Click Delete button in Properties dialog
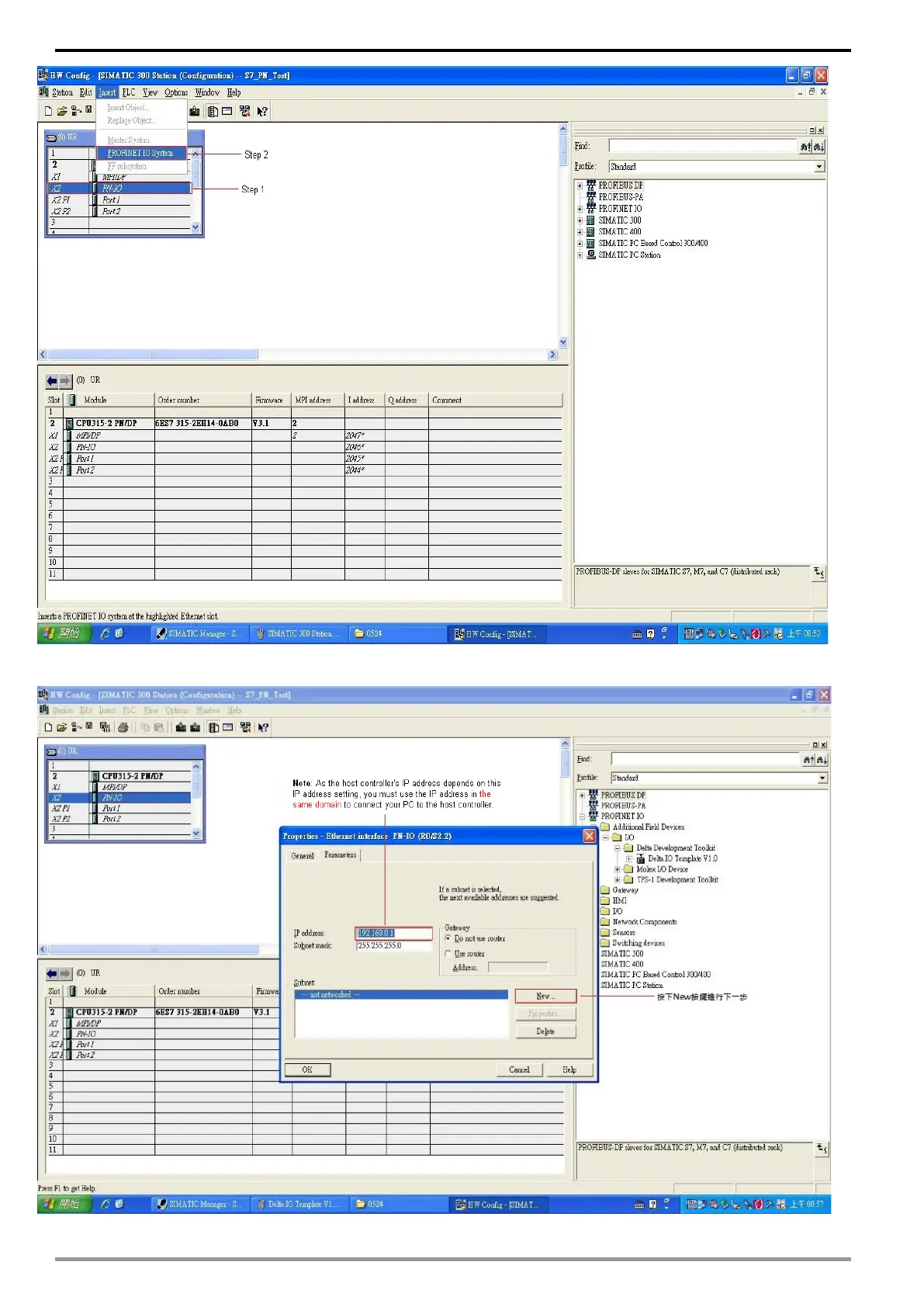The image size is (924, 1307). tap(545, 1031)
